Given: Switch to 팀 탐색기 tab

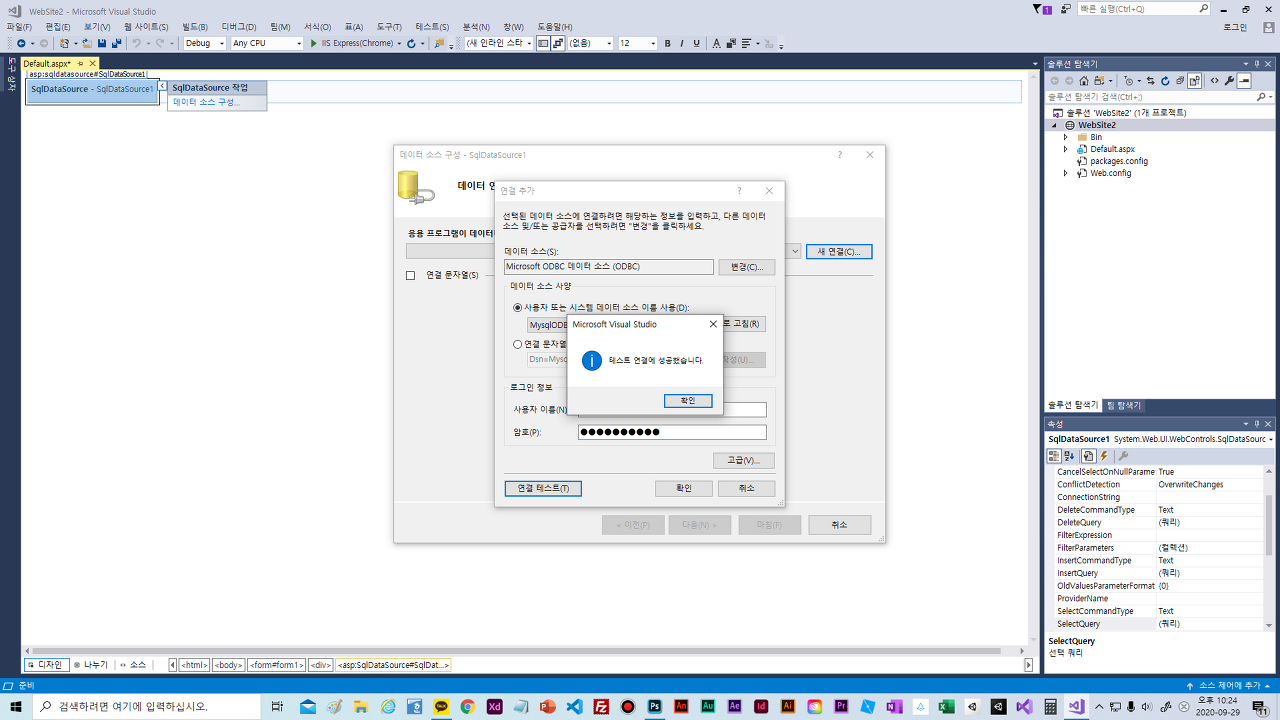Looking at the screenshot, I should pyautogui.click(x=1123, y=405).
